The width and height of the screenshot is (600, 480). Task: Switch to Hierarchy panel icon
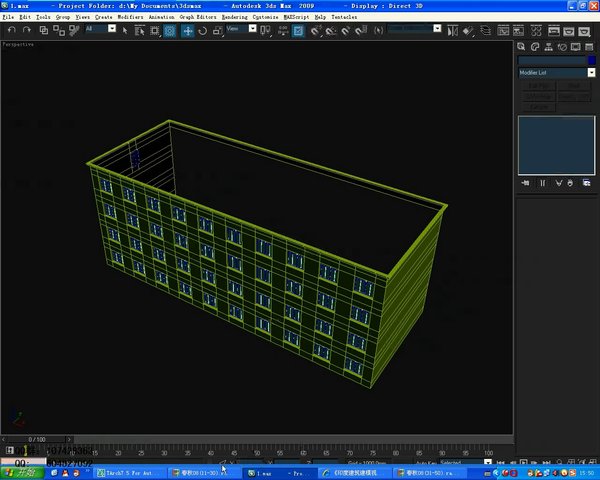548,47
